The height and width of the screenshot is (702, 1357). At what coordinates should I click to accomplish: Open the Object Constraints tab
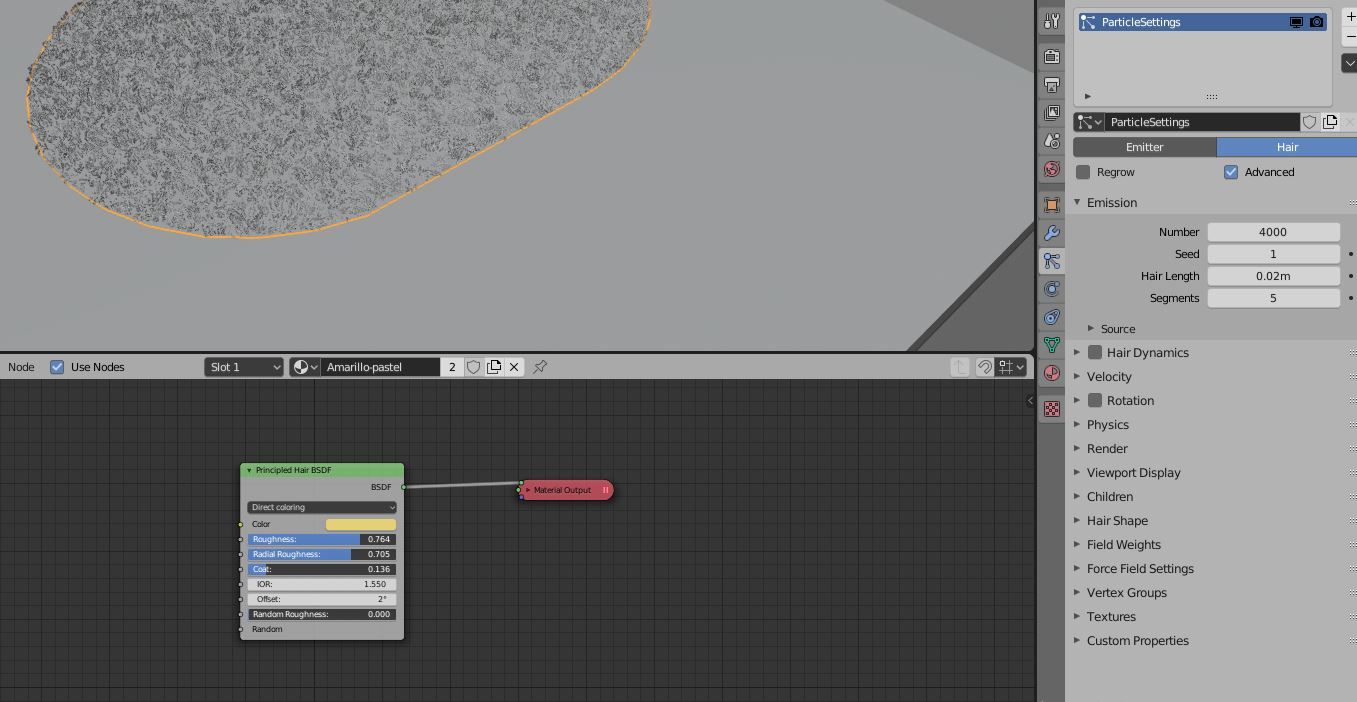[x=1051, y=317]
